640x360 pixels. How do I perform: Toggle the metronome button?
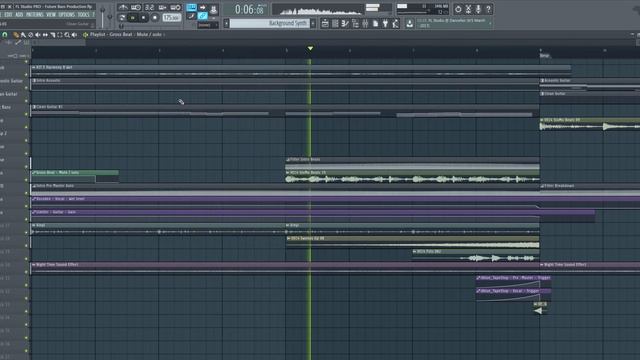pos(123,7)
